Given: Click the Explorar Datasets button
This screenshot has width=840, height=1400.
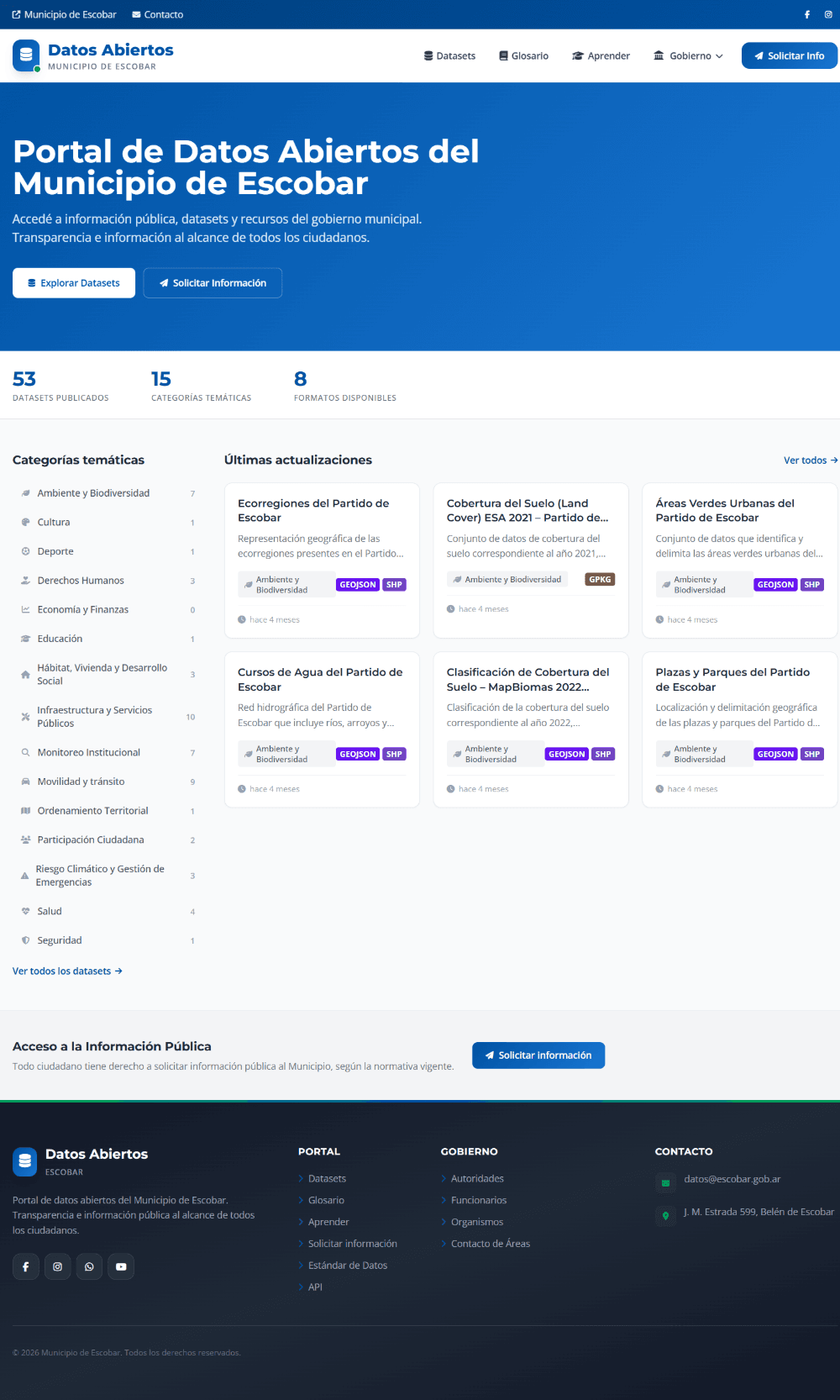Looking at the screenshot, I should point(74,283).
